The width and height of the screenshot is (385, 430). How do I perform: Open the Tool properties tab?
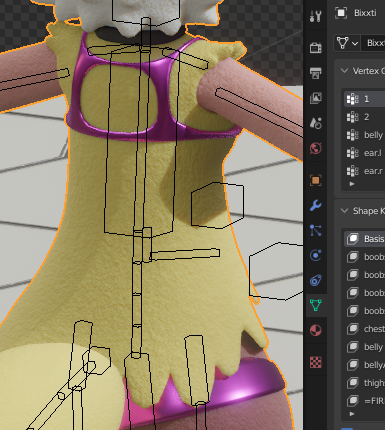(x=315, y=16)
